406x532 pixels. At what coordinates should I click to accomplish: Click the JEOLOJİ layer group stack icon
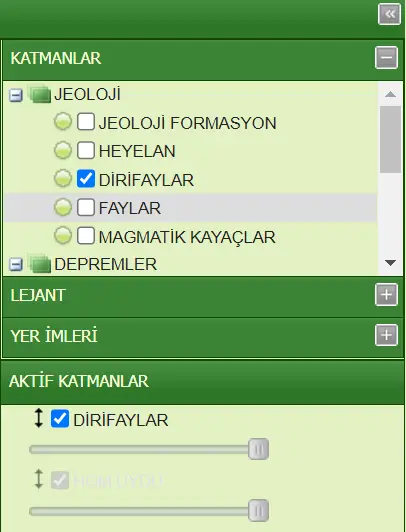[x=39, y=94]
